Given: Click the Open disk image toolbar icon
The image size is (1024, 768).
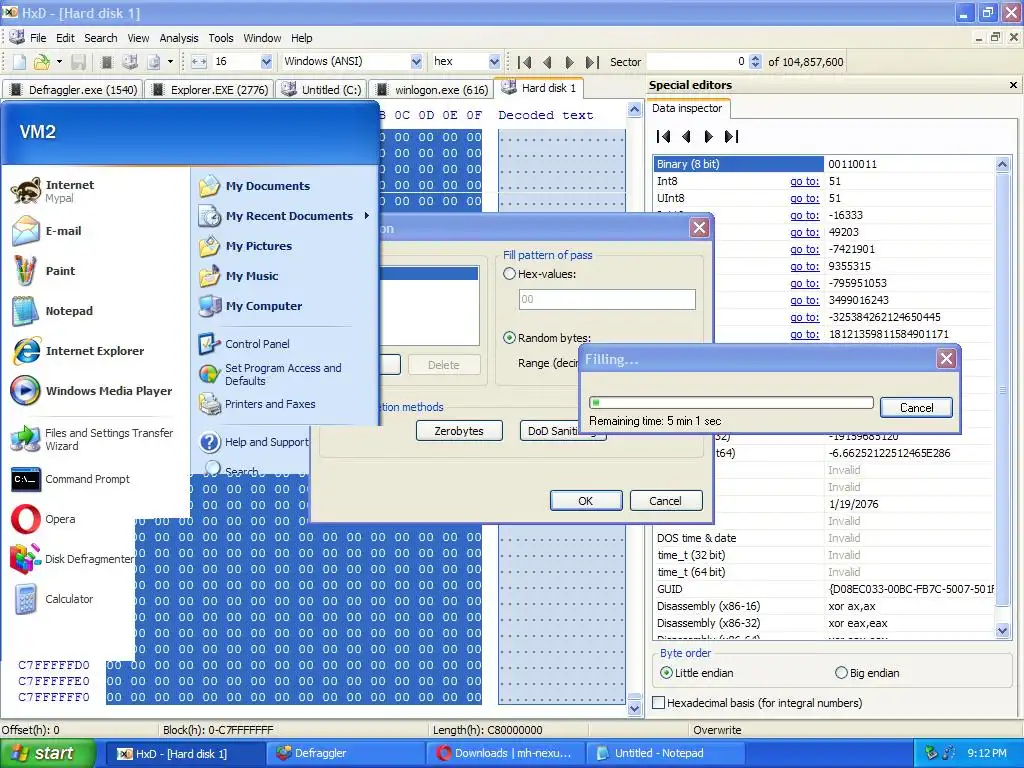Looking at the screenshot, I should click(x=153, y=61).
